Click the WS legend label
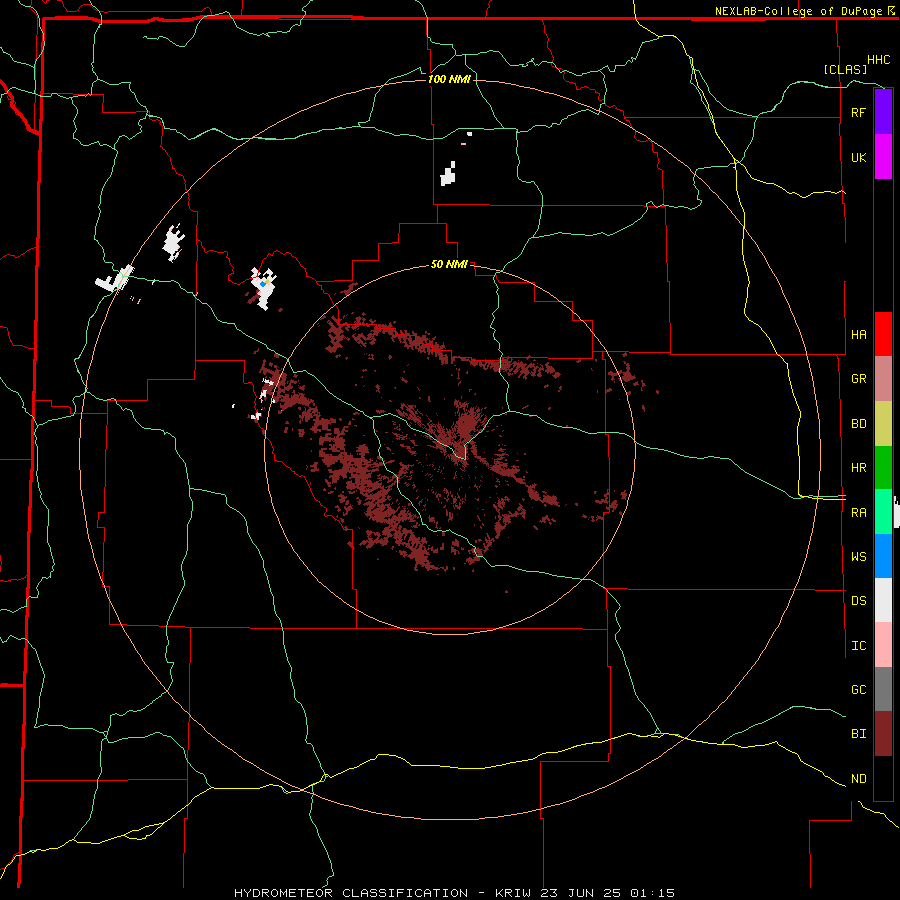This screenshot has width=900, height=900. point(858,556)
